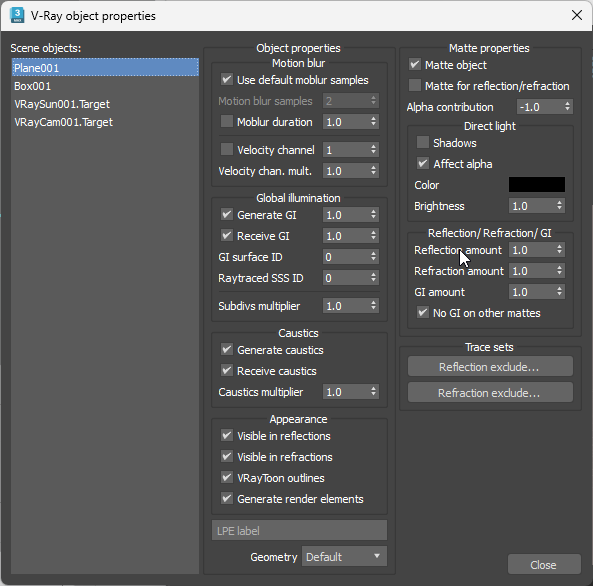Select VRaySun001.Target in the scene objects list

(105, 104)
